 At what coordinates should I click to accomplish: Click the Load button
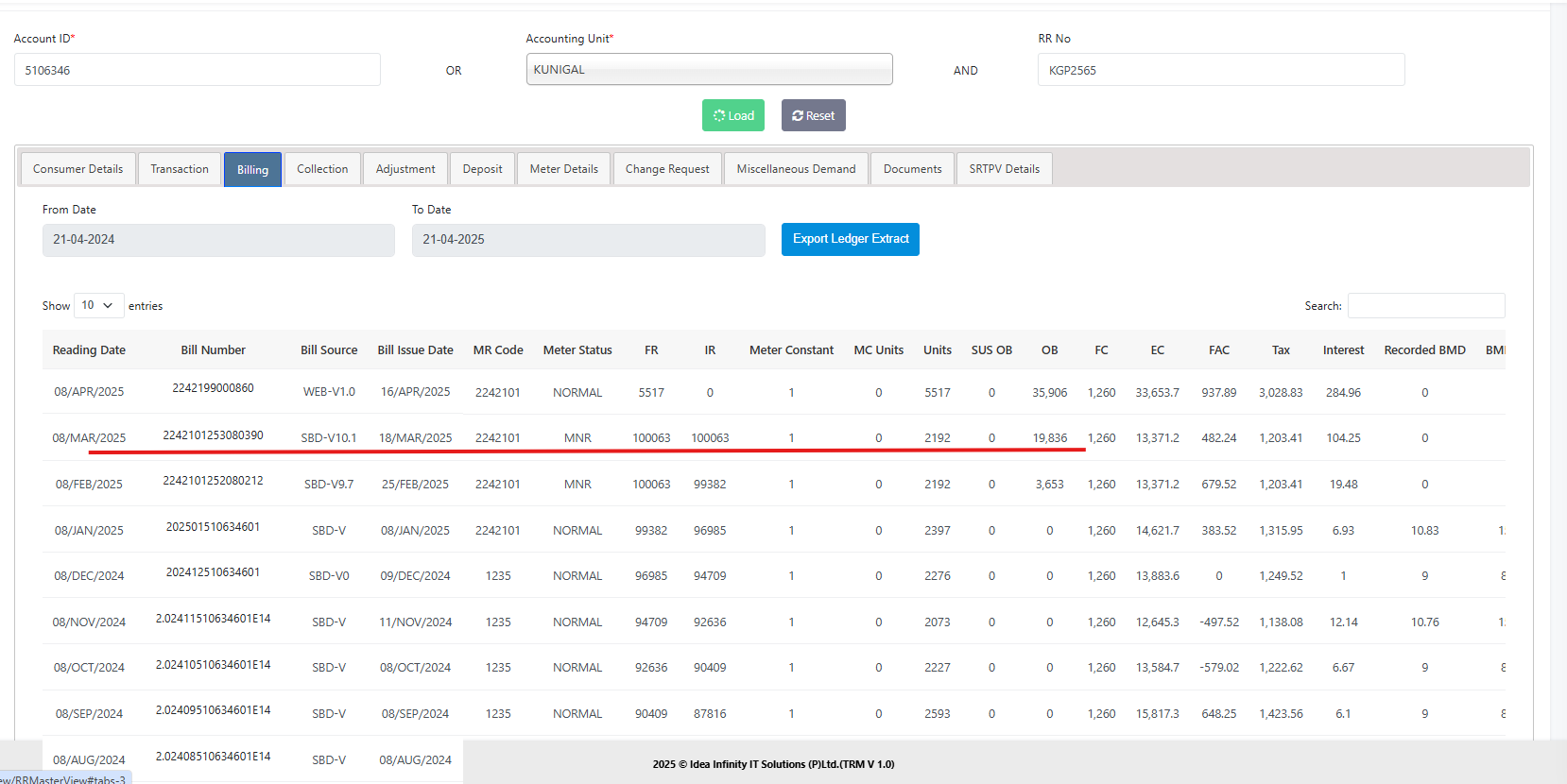pyautogui.click(x=733, y=115)
